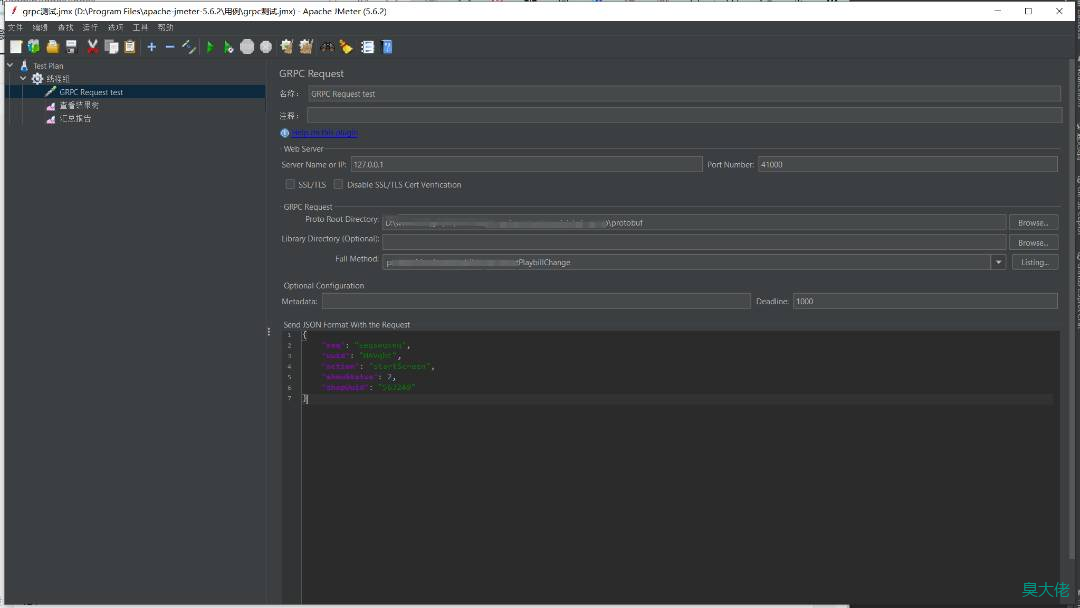The width and height of the screenshot is (1080, 608).
Task: Open Search with the binoculars icon
Action: pos(327,47)
